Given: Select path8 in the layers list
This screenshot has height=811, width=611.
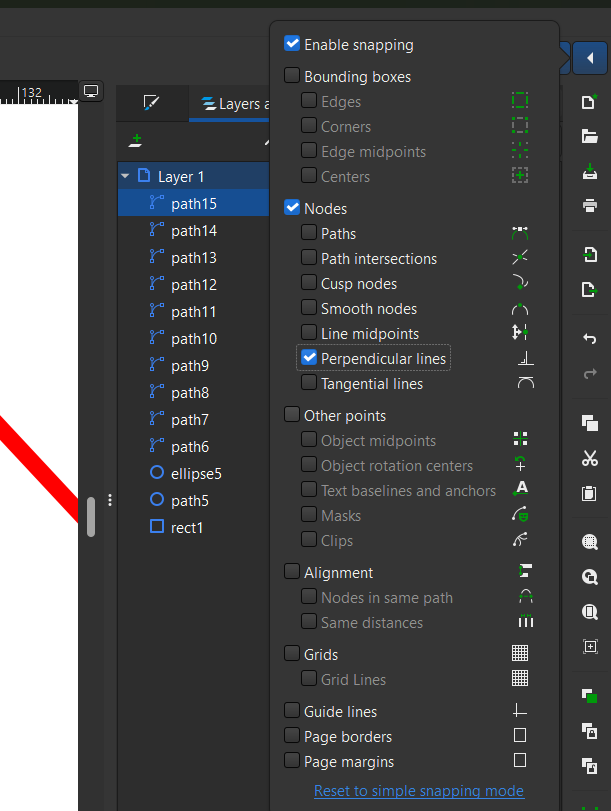Looking at the screenshot, I should tap(193, 393).
